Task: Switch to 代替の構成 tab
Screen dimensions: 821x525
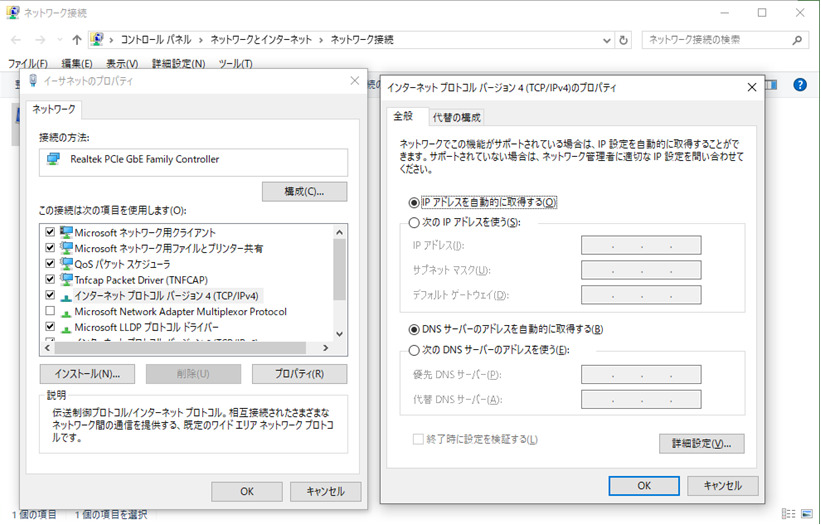Action: click(457, 118)
